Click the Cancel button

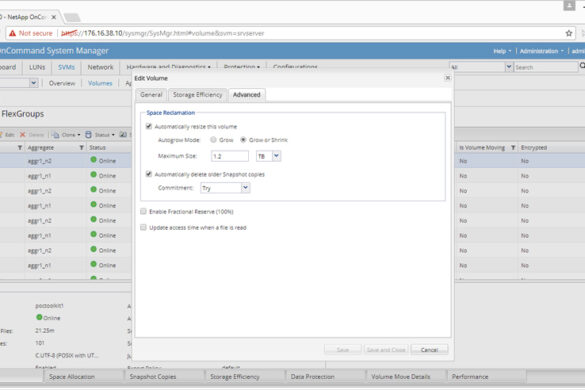[429, 350]
